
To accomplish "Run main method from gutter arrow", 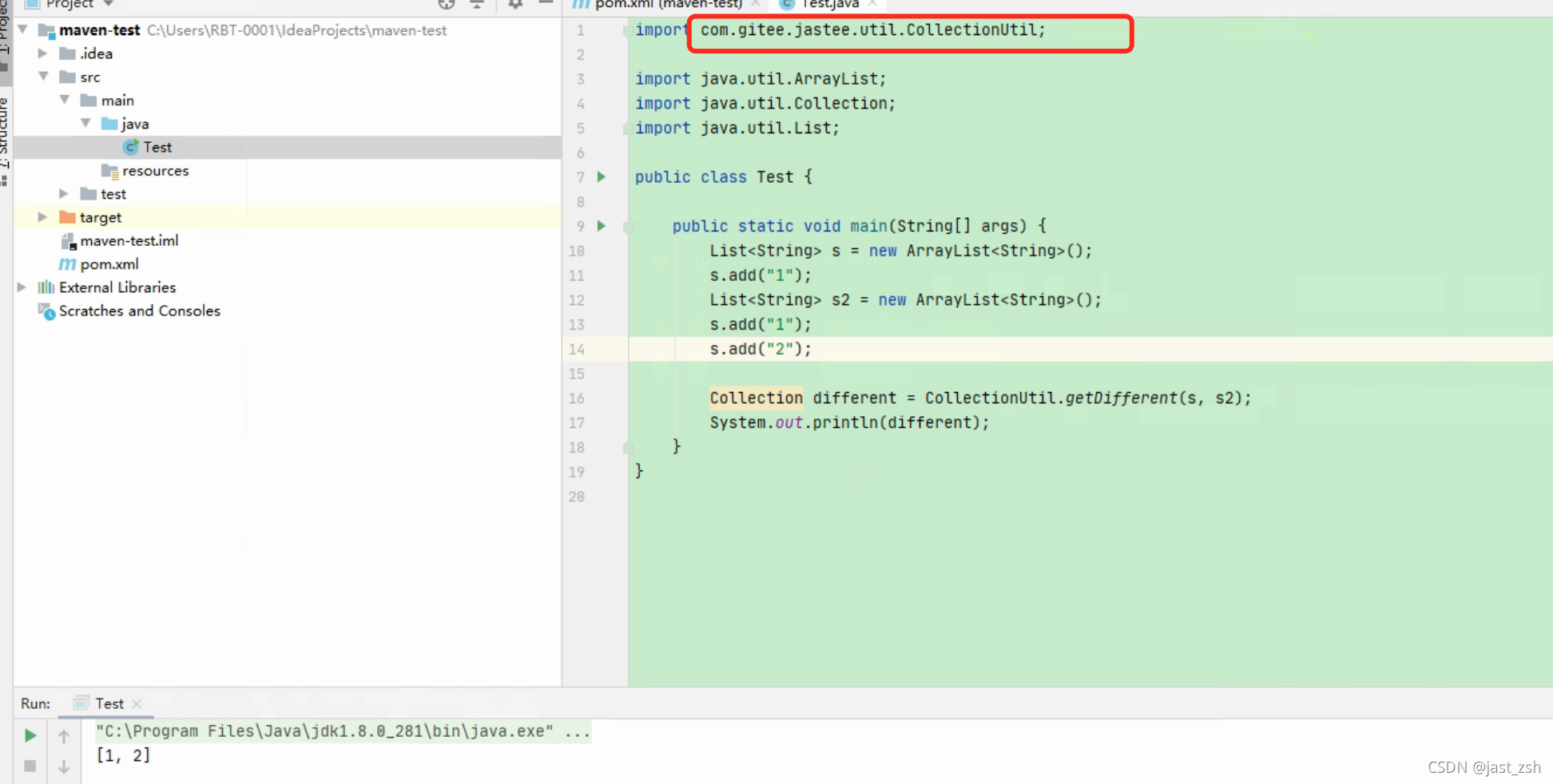I will 602,226.
